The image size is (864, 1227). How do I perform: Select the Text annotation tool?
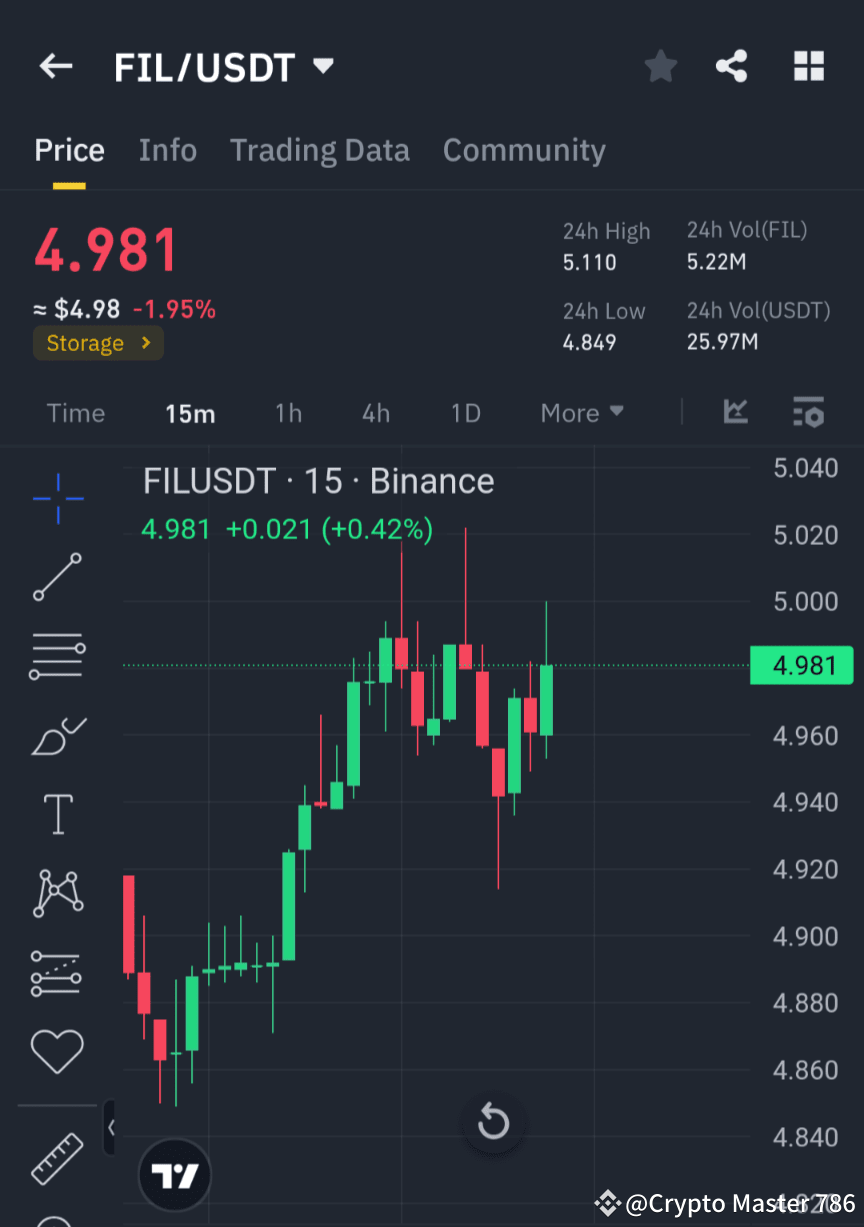coord(58,814)
